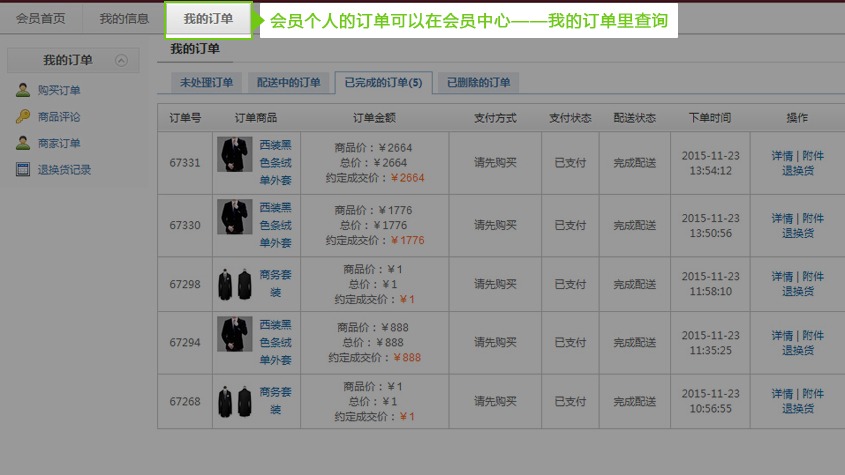Switch to 配送中的订单 tab

tap(288, 82)
